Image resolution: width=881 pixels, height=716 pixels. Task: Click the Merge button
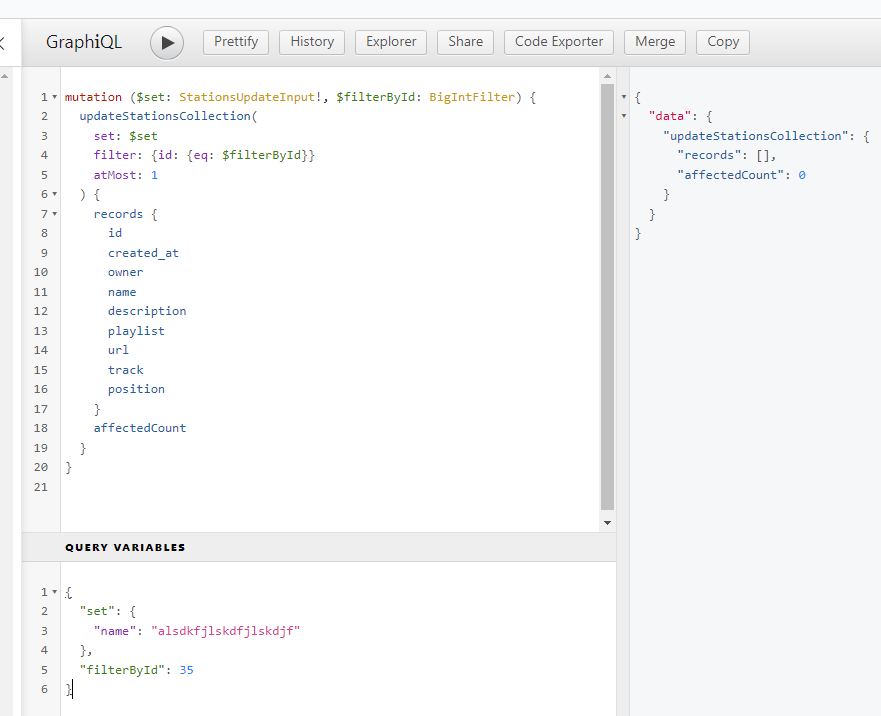655,42
